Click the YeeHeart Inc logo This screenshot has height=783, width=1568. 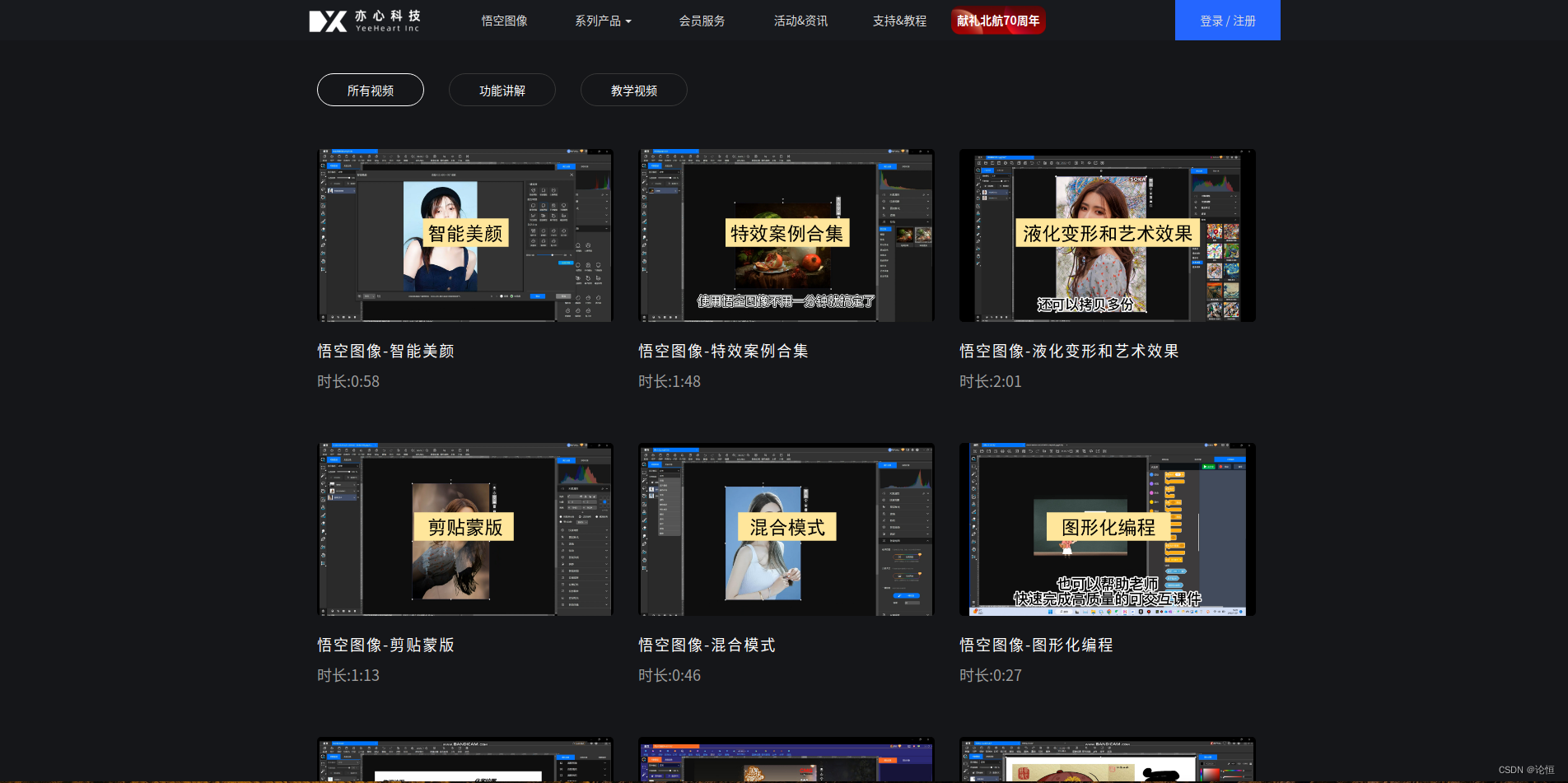pyautogui.click(x=365, y=21)
